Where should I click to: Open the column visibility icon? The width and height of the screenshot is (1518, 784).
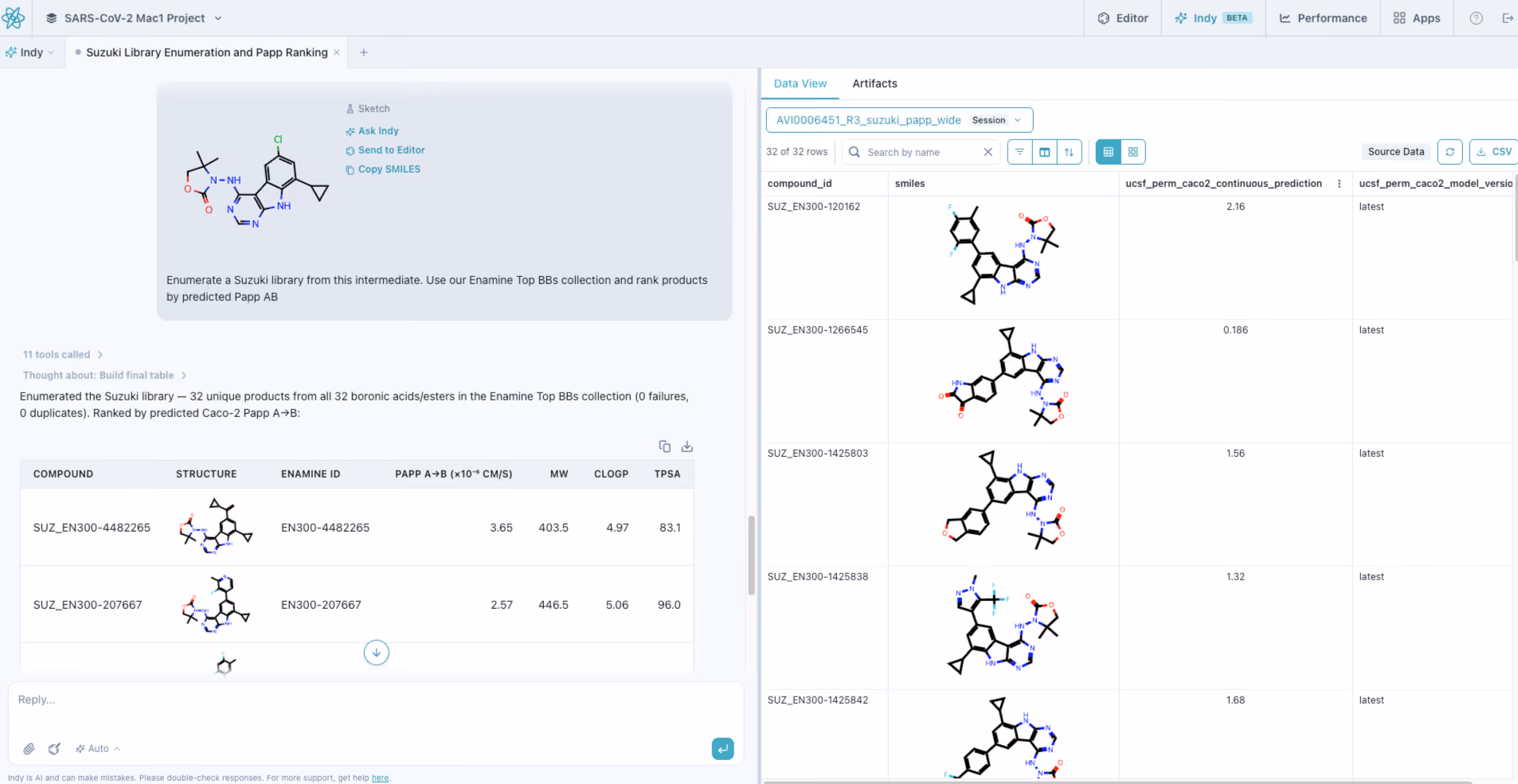coord(1044,152)
